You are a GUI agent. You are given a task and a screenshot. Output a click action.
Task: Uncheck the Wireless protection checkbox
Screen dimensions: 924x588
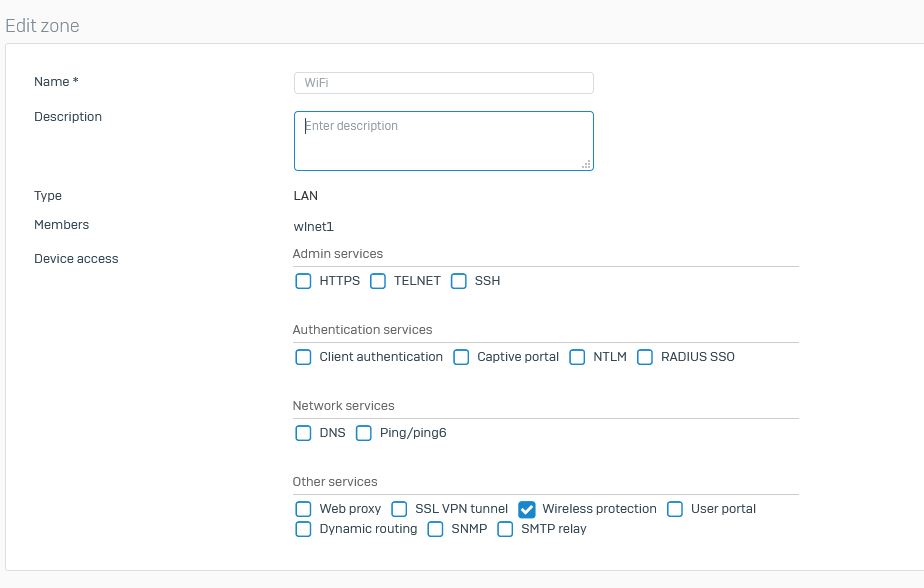[x=527, y=509]
